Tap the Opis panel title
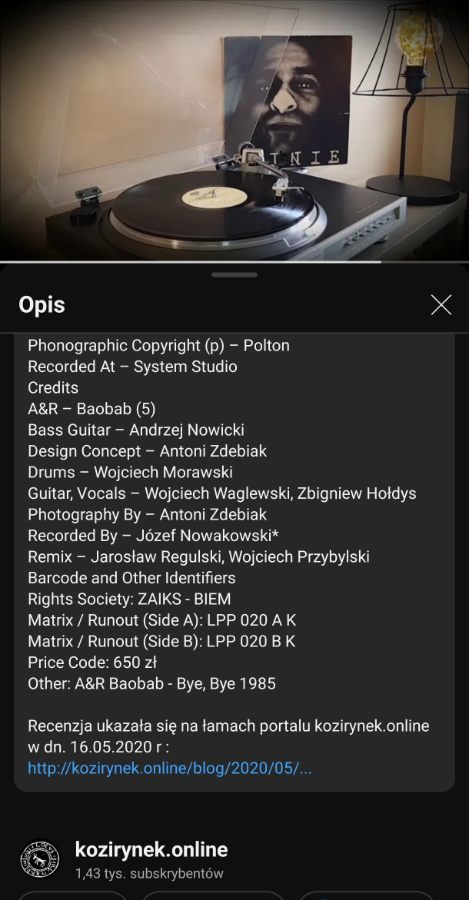 point(41,305)
